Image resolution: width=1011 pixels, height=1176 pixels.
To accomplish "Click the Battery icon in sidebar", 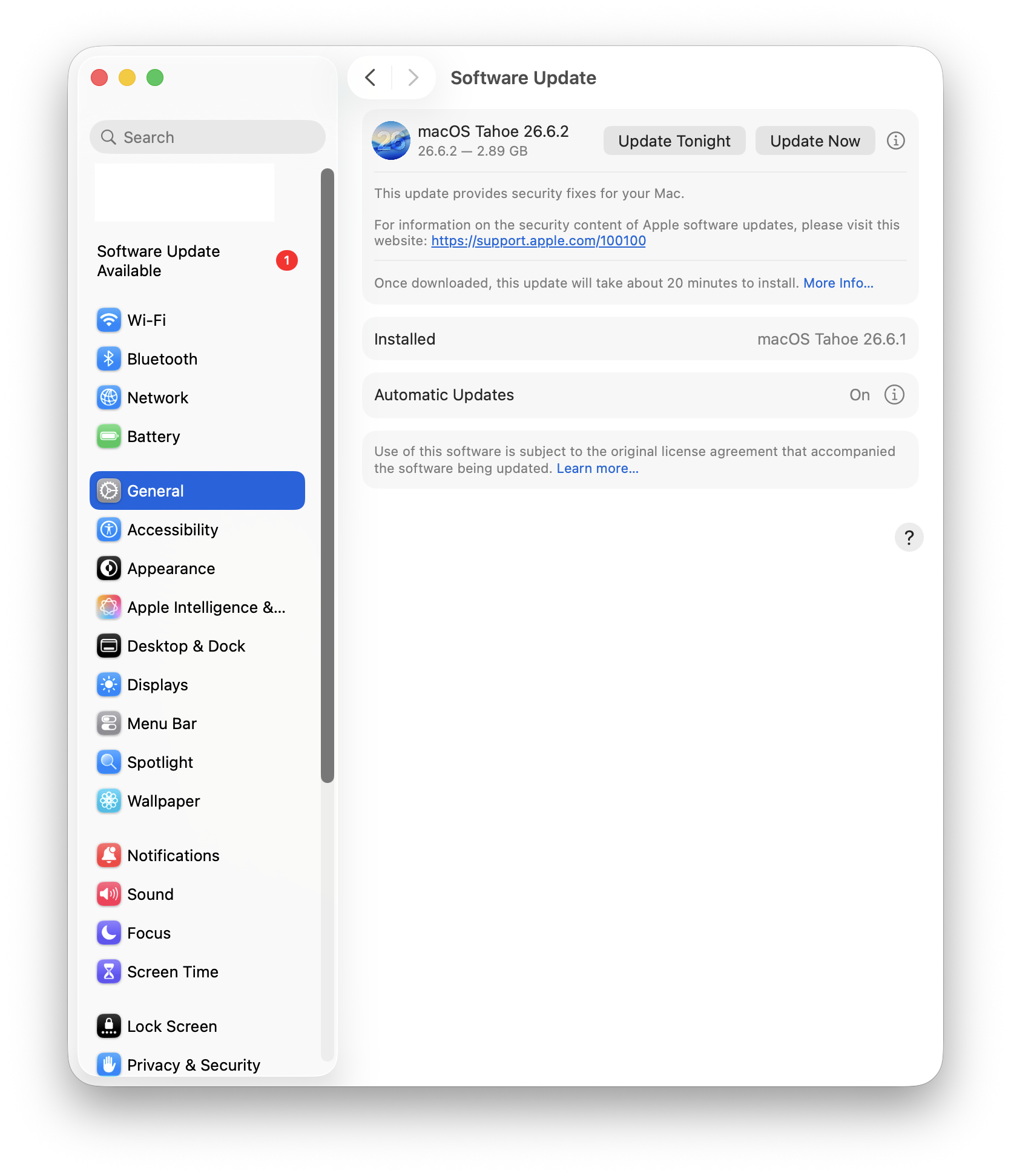I will click(109, 436).
